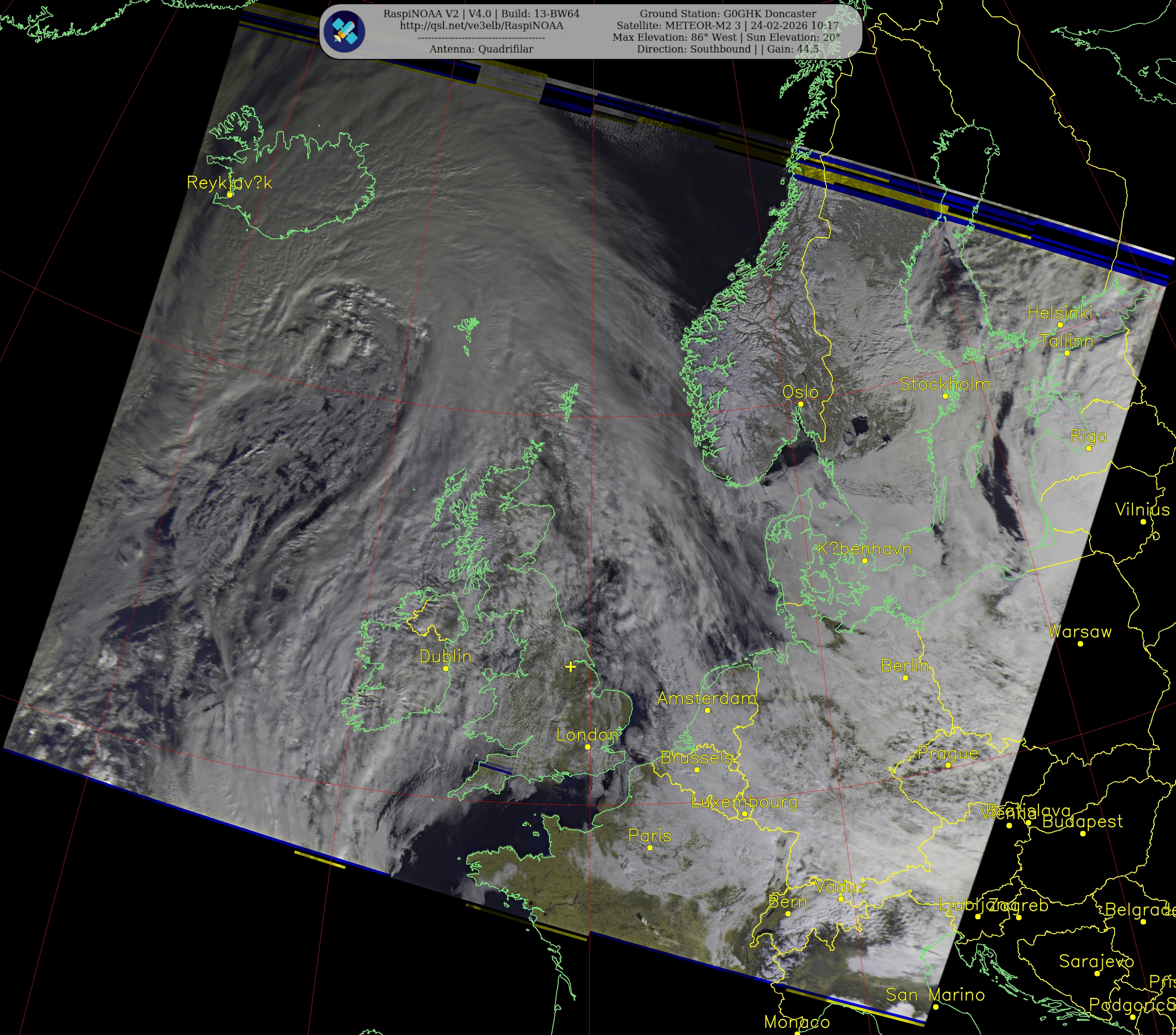Click the yellow ground station crosshair marker
The image size is (1176, 1035).
tap(570, 667)
